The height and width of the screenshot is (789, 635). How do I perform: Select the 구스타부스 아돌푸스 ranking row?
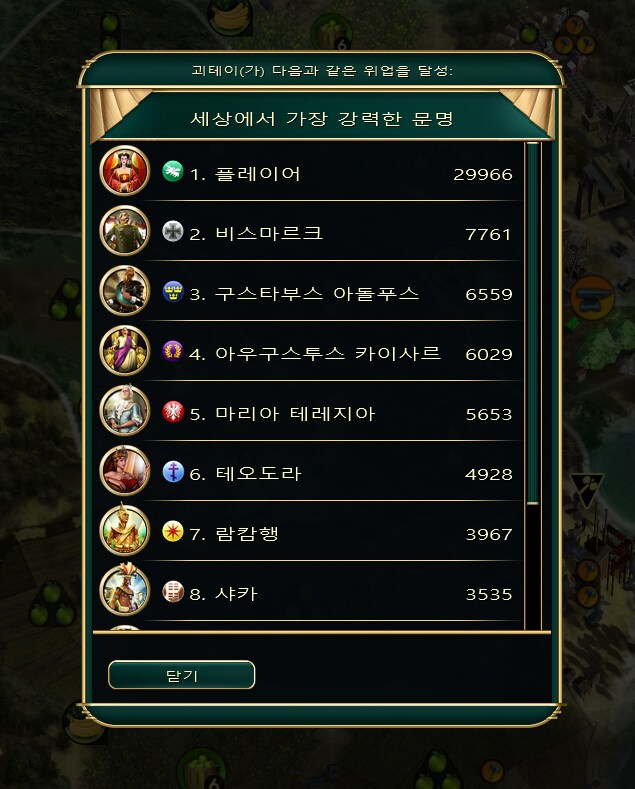308,291
